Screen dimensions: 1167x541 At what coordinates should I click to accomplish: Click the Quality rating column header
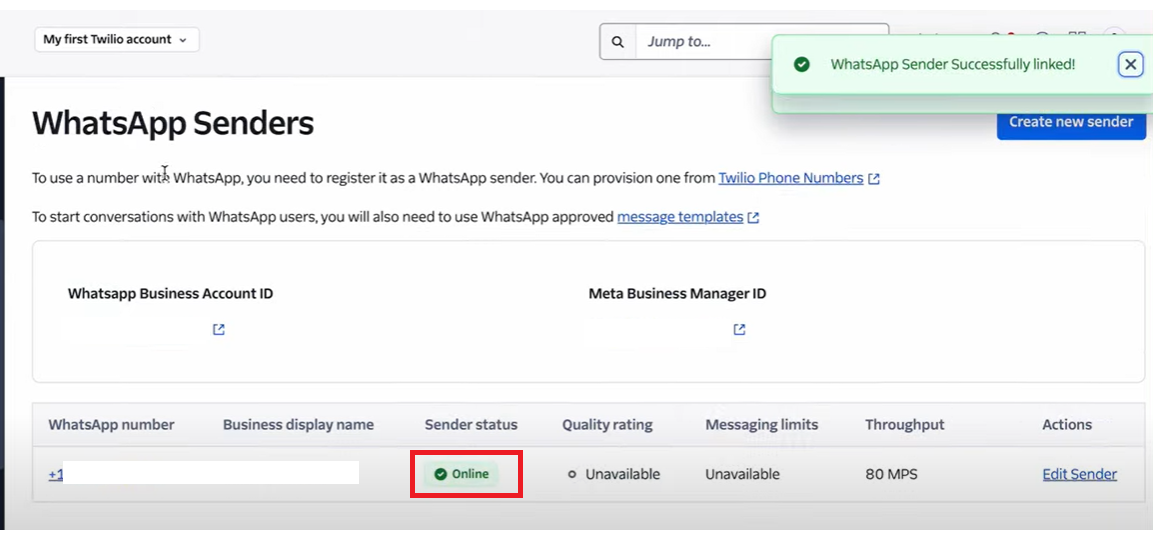pyautogui.click(x=607, y=425)
